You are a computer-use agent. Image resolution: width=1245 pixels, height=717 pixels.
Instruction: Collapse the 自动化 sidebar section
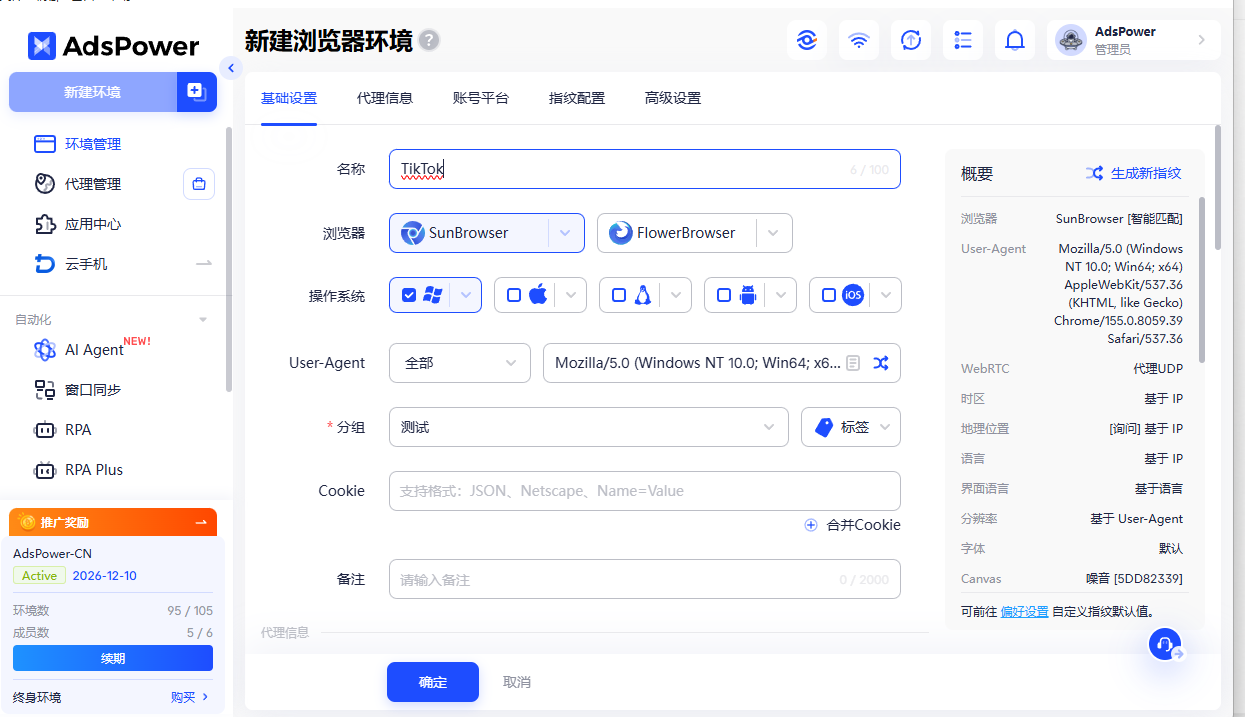click(203, 320)
